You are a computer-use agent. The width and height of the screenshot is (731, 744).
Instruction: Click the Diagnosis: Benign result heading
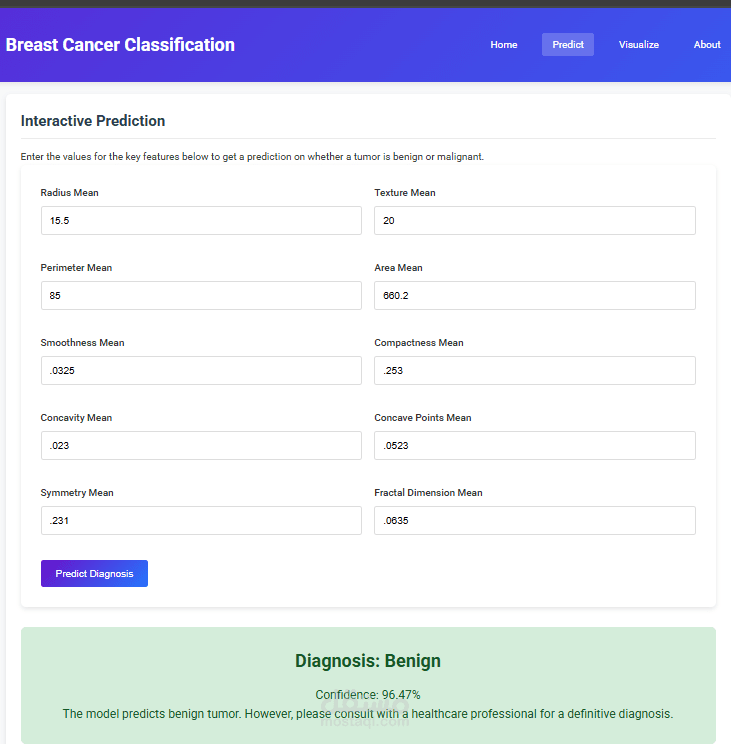(x=368, y=661)
